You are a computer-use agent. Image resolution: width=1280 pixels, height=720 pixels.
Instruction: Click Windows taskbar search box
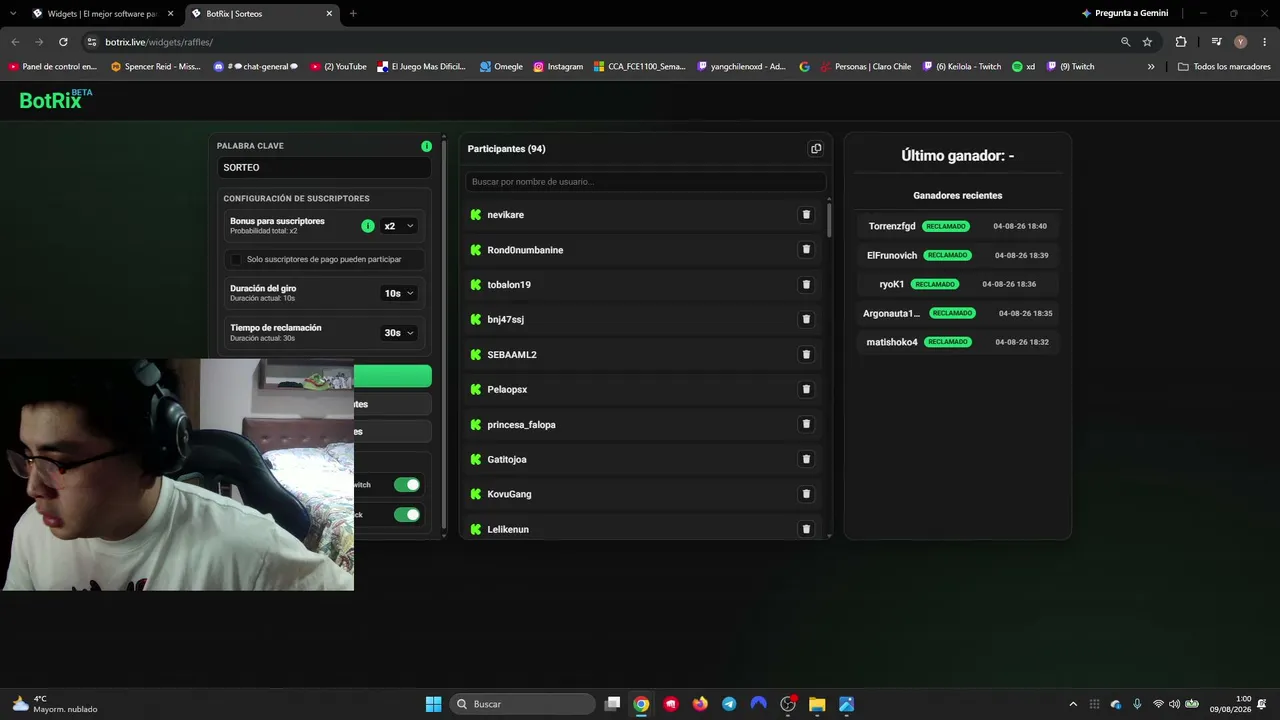(521, 704)
